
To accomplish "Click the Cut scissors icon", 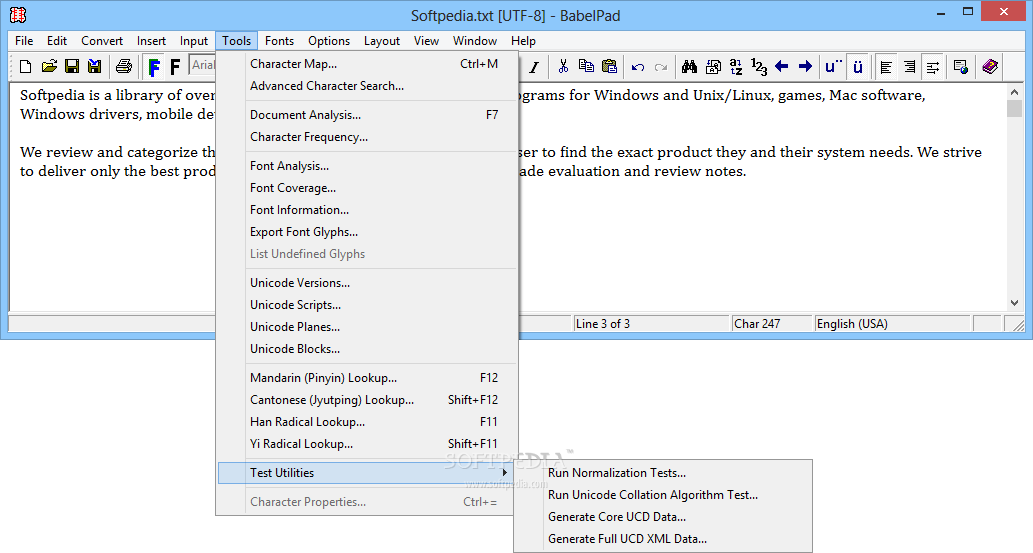I will [x=563, y=67].
